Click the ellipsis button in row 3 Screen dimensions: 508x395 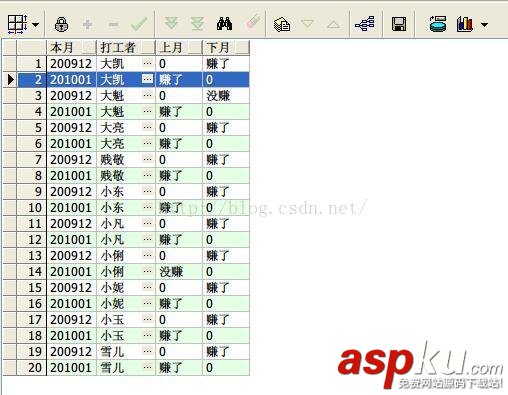click(x=147, y=95)
